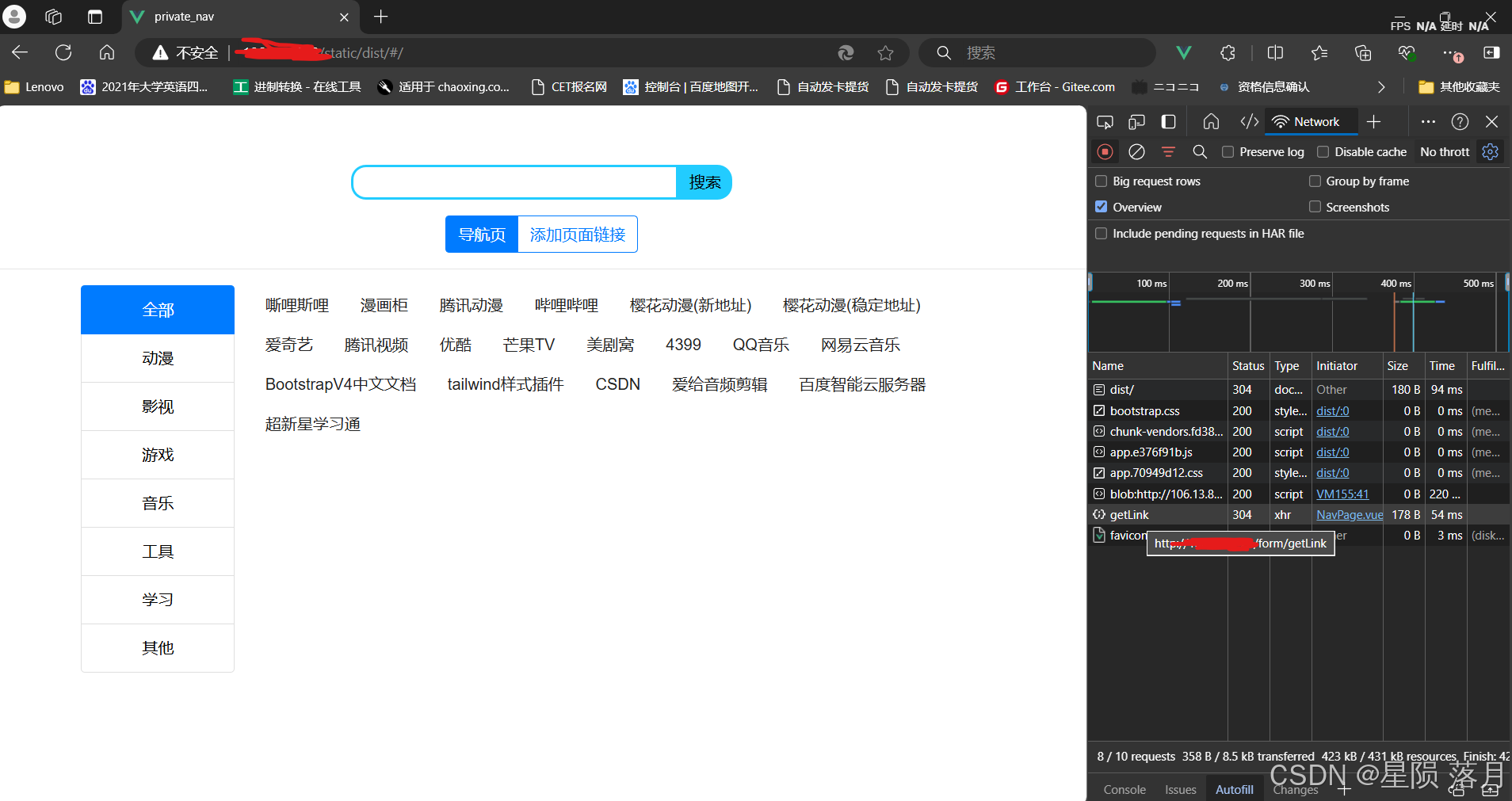
Task: Select the 工具 category
Action: (x=158, y=551)
